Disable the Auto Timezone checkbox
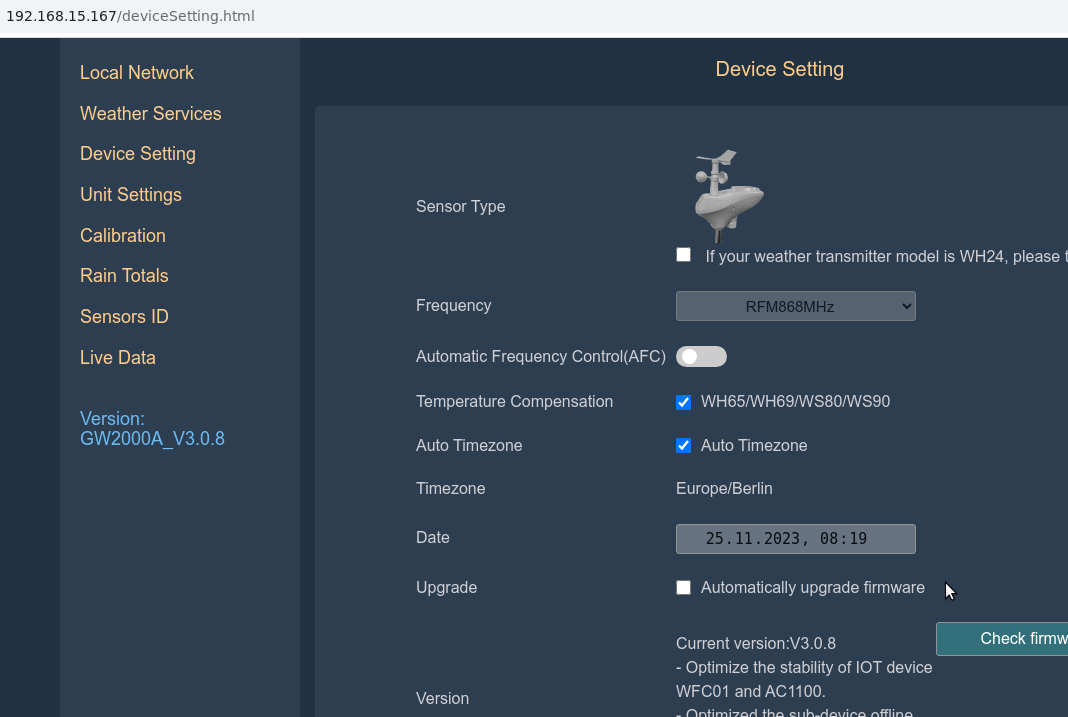 pos(683,446)
